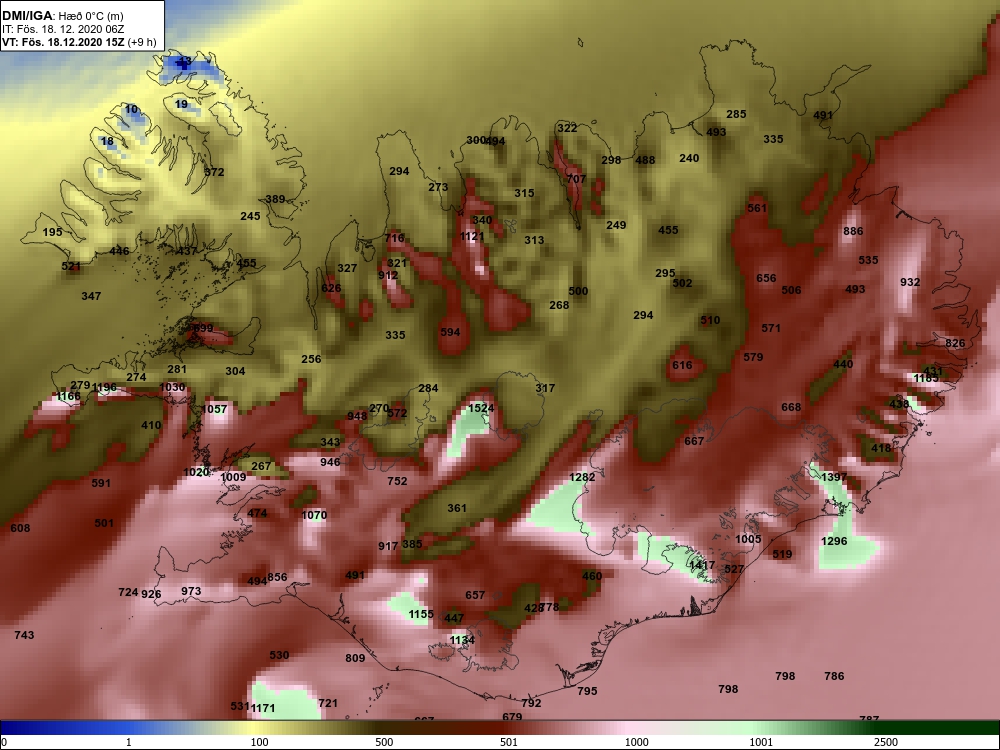Click the map value 1397
This screenshot has width=1000, height=750.
pyautogui.click(x=834, y=477)
